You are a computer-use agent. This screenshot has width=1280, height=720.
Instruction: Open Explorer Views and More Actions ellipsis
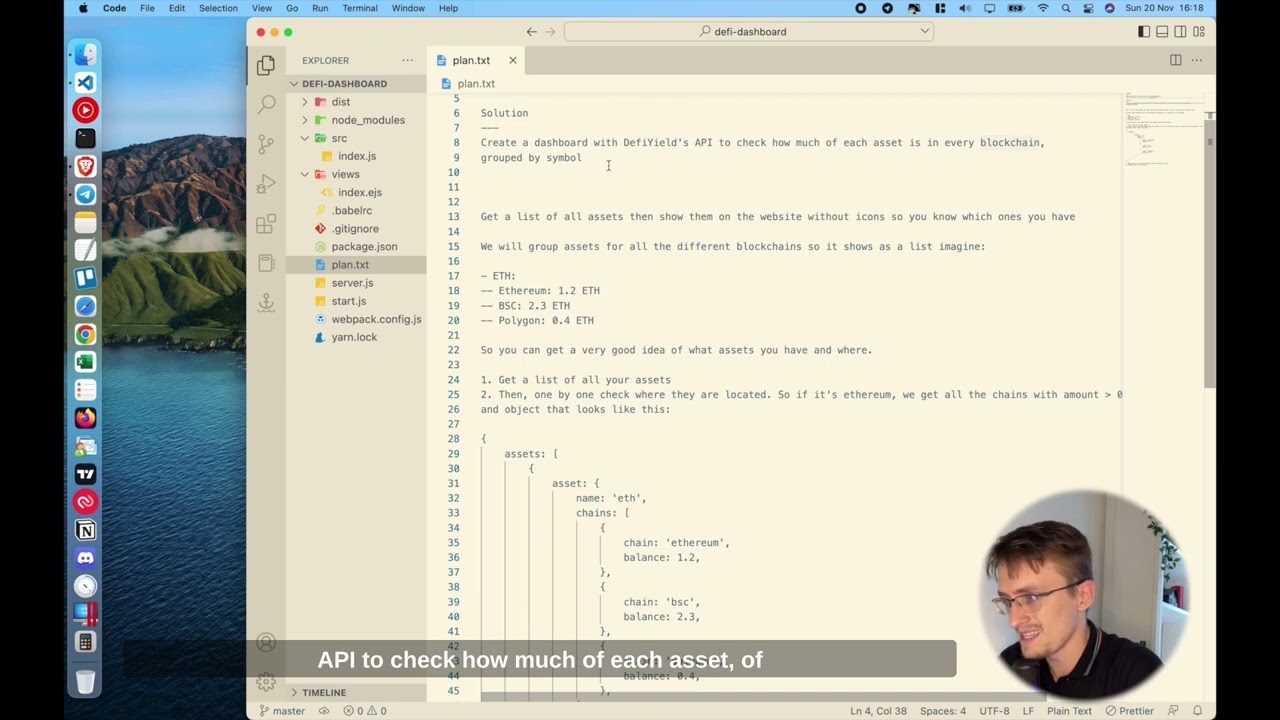(407, 60)
